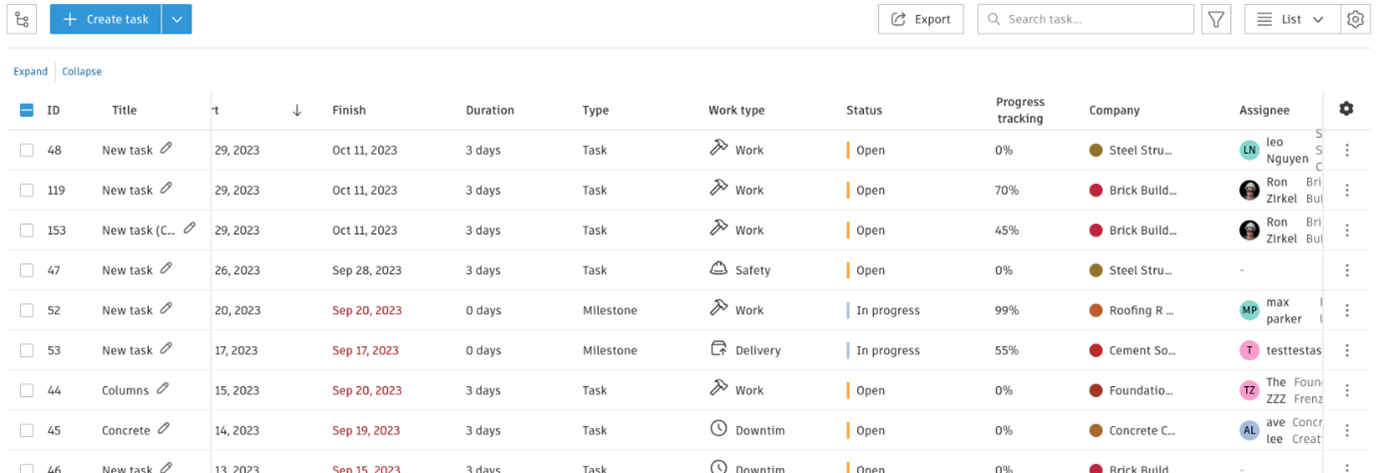Viewport: 1379px width, 473px height.
Task: Toggle the select-all header checkbox
Action: click(27, 110)
